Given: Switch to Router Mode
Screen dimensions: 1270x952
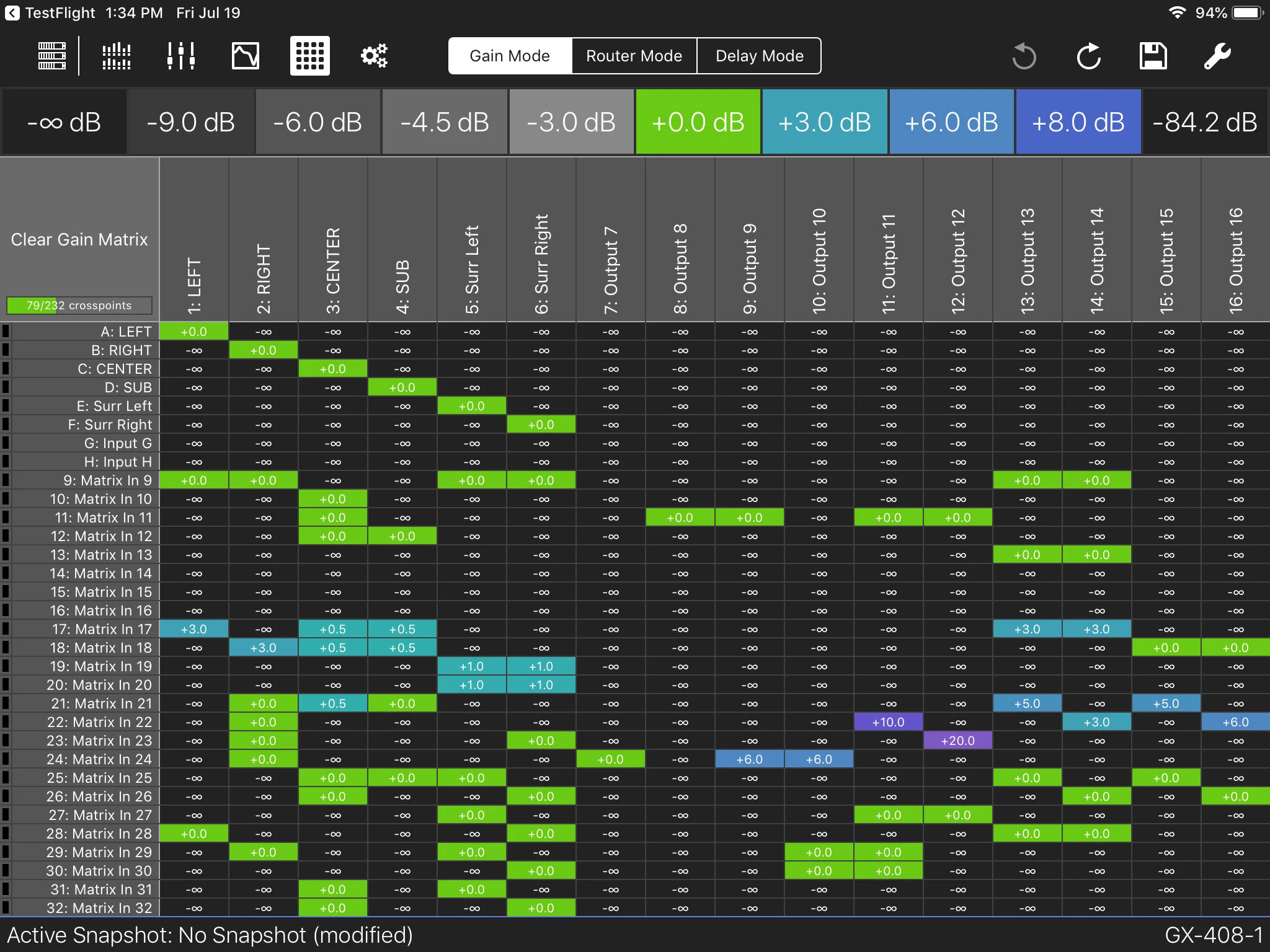Looking at the screenshot, I should [x=634, y=56].
